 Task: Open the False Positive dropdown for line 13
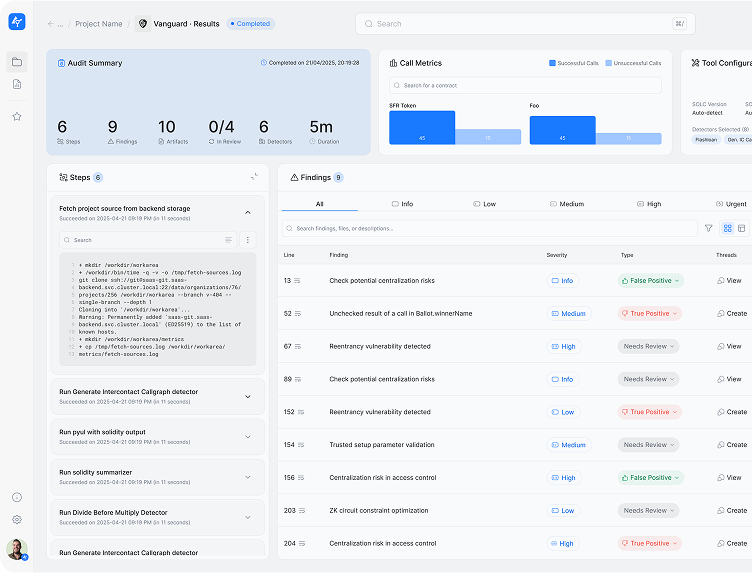[650, 281]
